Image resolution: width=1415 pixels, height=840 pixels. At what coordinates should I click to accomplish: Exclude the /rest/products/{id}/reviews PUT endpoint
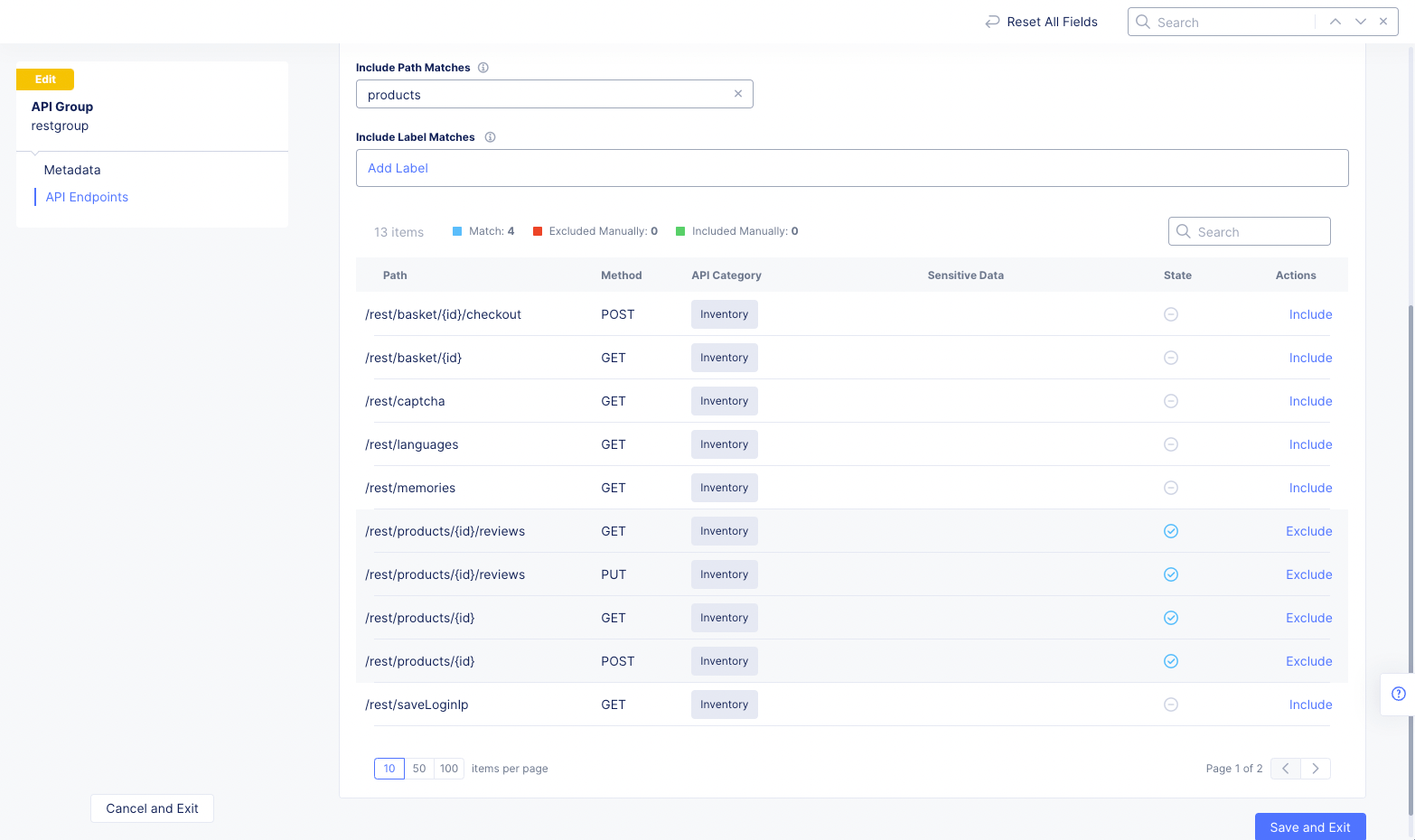(x=1308, y=574)
